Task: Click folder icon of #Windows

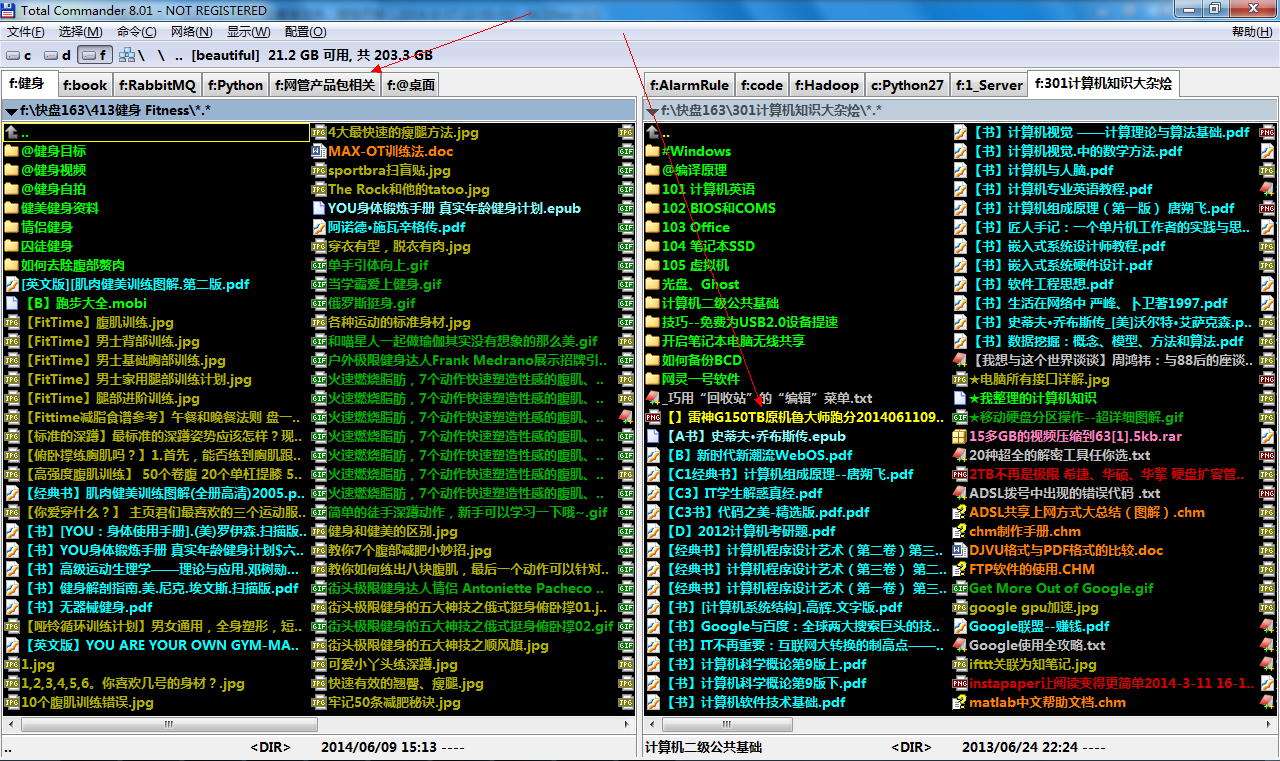Action: click(x=652, y=151)
